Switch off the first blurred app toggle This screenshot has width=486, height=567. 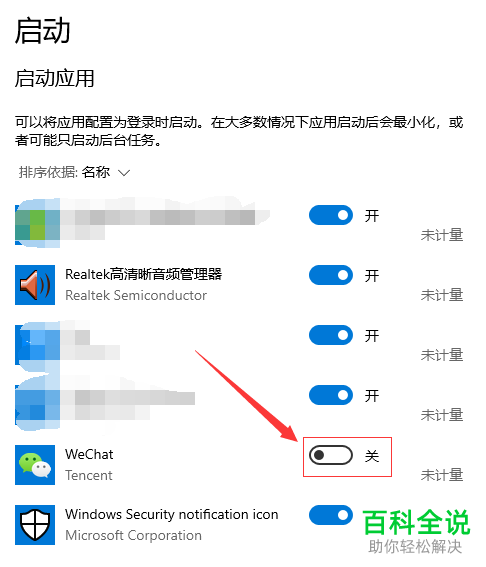331,215
